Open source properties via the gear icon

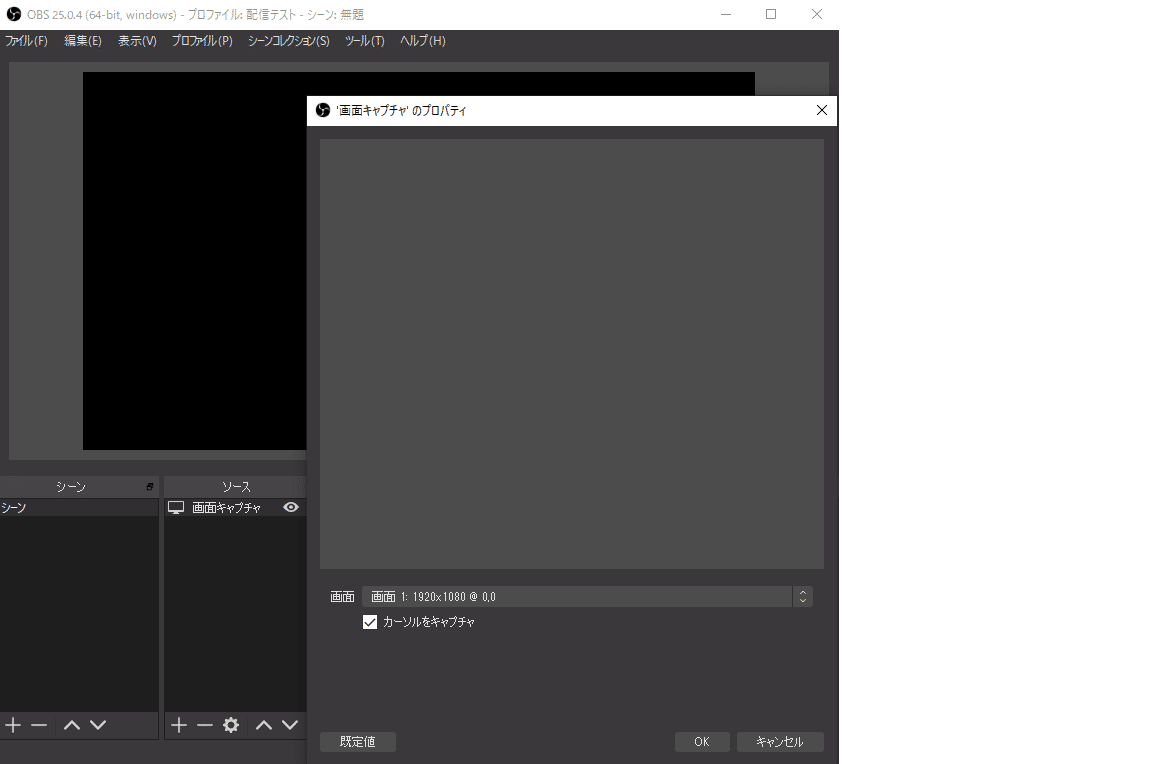pos(232,725)
